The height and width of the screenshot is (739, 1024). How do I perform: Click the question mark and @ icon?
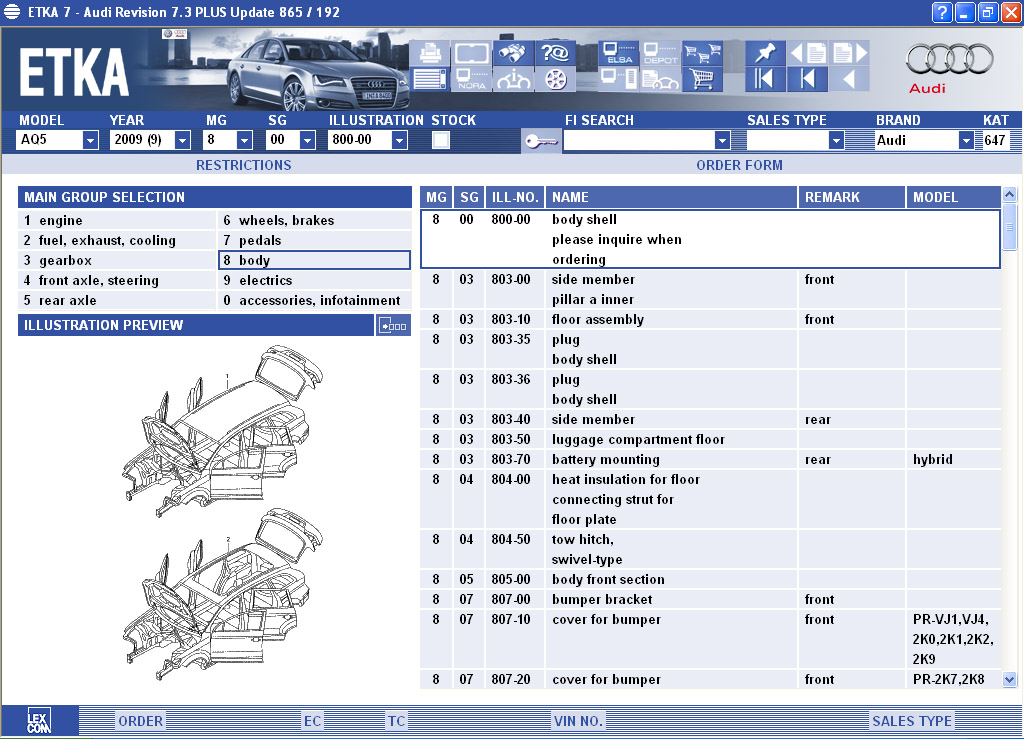555,53
